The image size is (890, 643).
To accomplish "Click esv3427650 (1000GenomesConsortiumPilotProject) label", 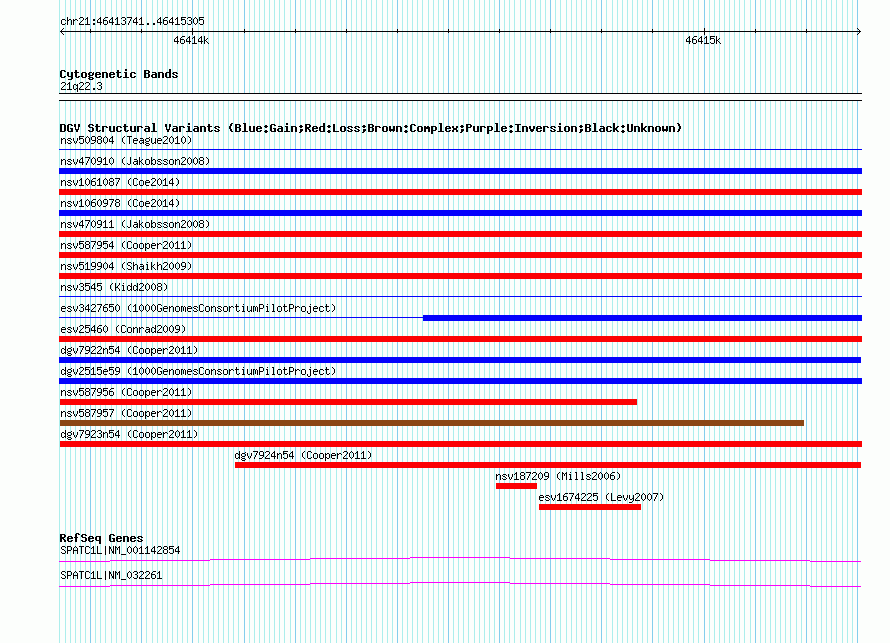I will pos(198,309).
